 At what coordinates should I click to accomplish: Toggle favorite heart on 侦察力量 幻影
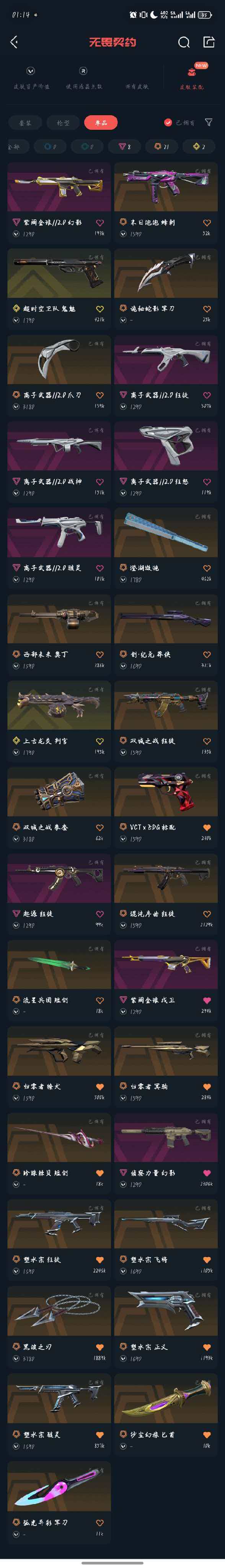207,1173
